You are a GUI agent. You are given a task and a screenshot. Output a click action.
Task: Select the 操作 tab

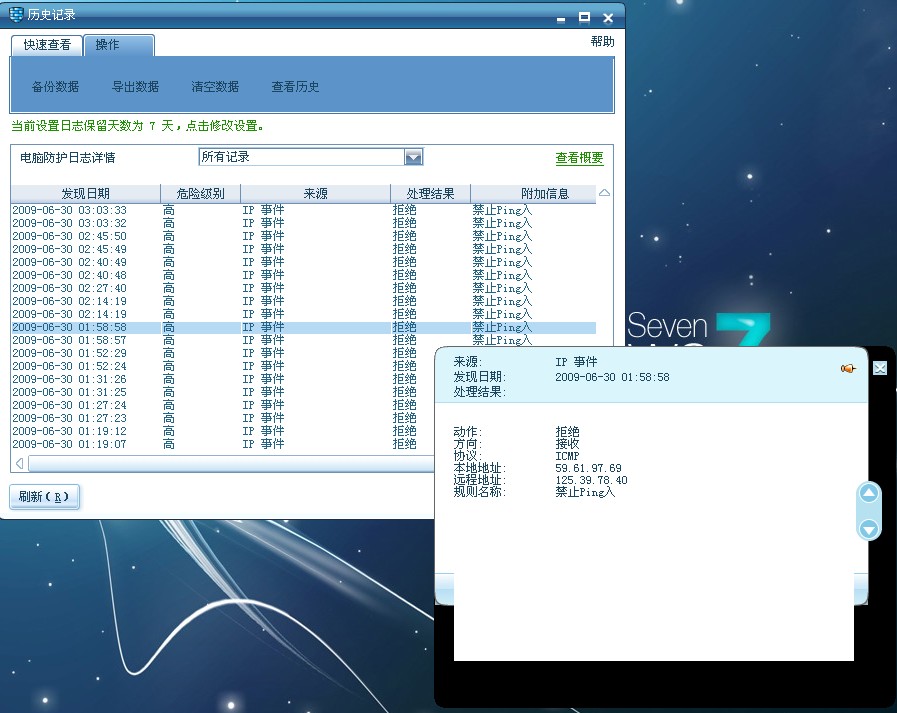(107, 45)
